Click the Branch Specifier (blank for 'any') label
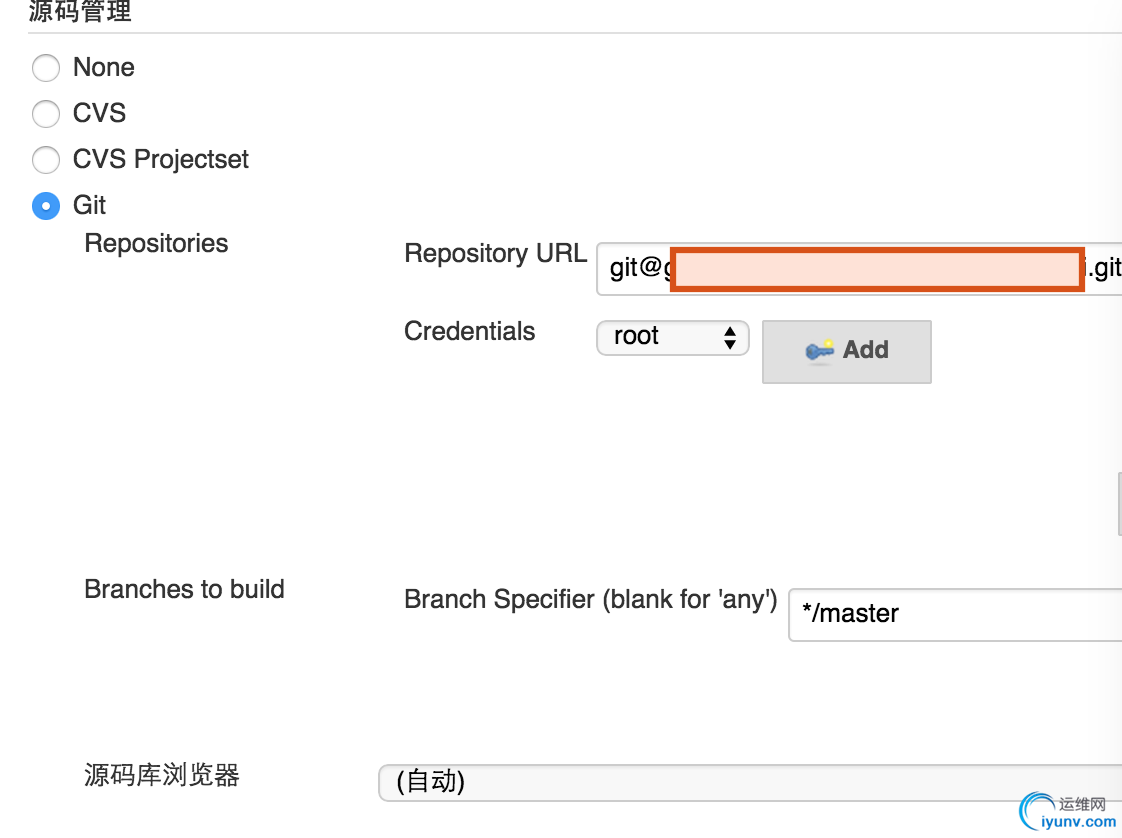 pos(590,600)
